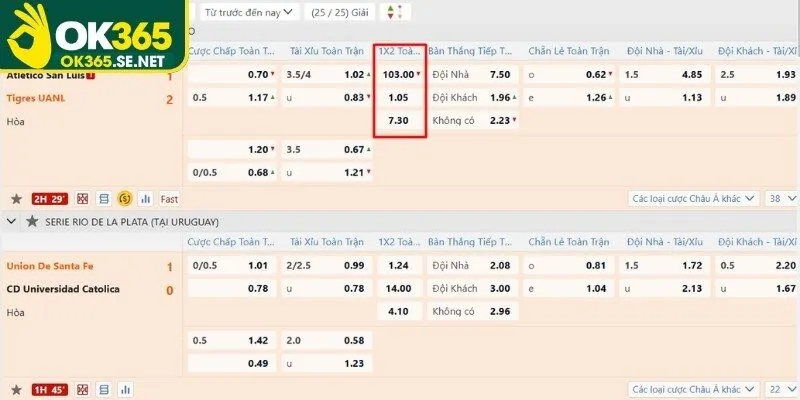800x400 pixels.
Task: Select away over 0.5 odds 2.20
Action: click(x=758, y=265)
